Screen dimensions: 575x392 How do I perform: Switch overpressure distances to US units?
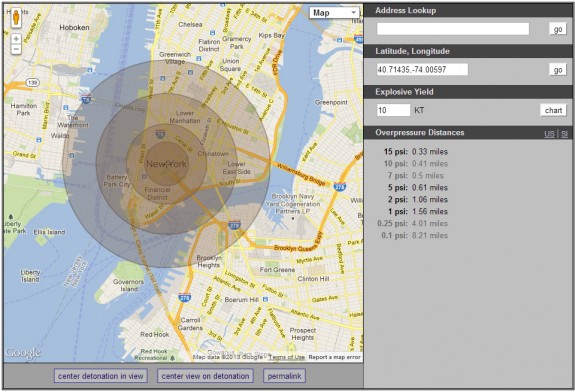(549, 134)
